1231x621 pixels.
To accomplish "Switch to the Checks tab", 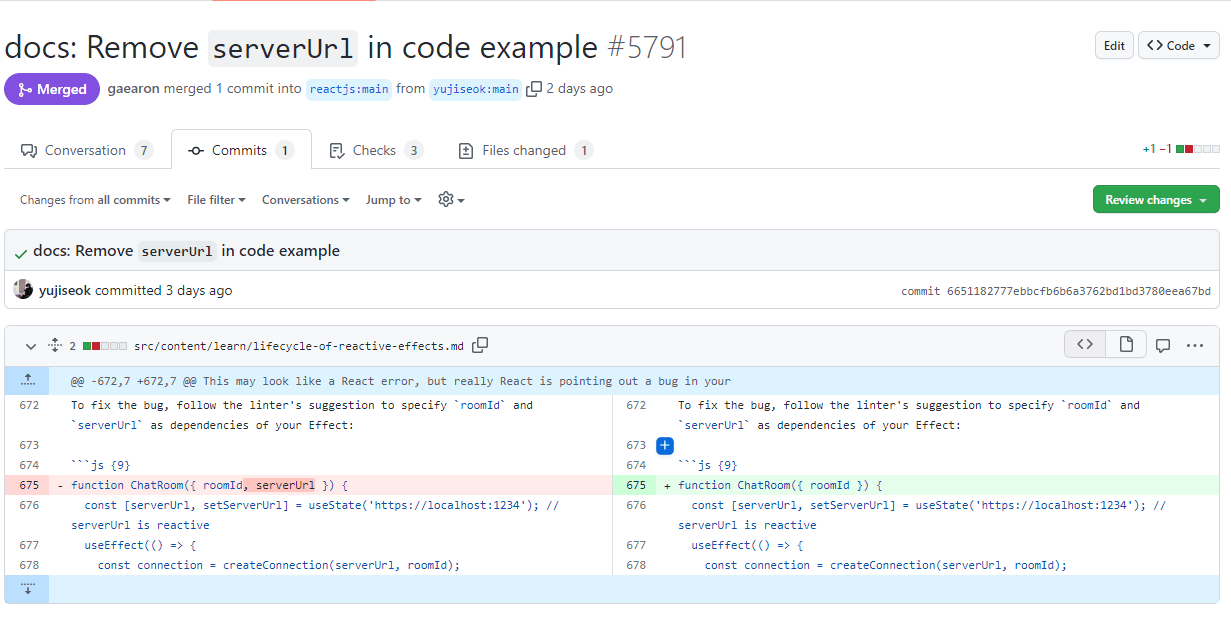I will click(x=375, y=150).
